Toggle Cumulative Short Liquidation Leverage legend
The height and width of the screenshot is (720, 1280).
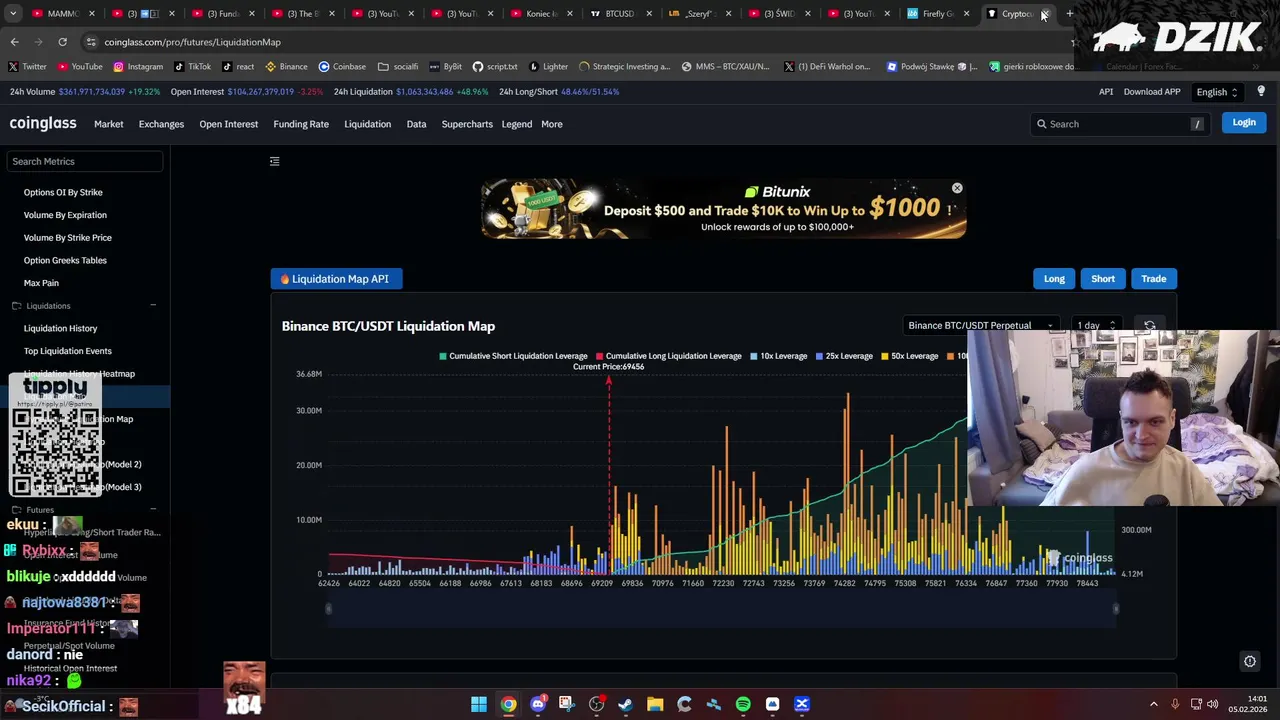tap(513, 356)
